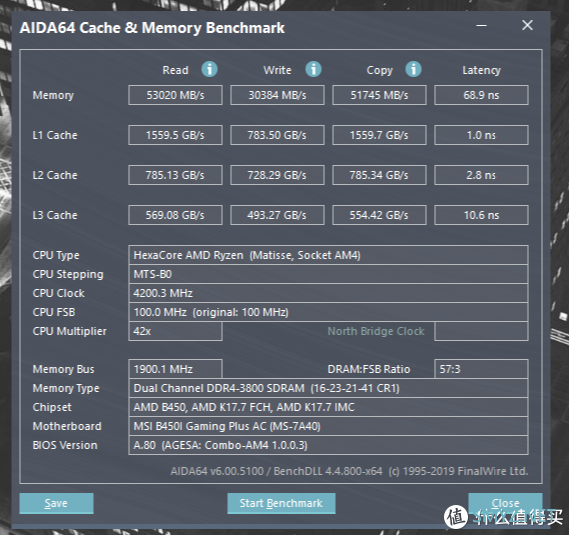This screenshot has width=569, height=535.
Task: Click the Latency column header label
Action: [482, 70]
